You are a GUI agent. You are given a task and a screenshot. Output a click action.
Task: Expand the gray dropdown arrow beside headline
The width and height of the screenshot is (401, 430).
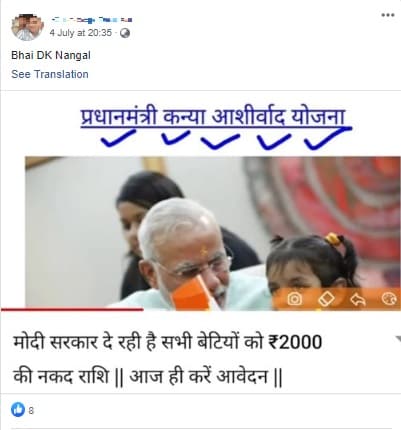coord(398,339)
